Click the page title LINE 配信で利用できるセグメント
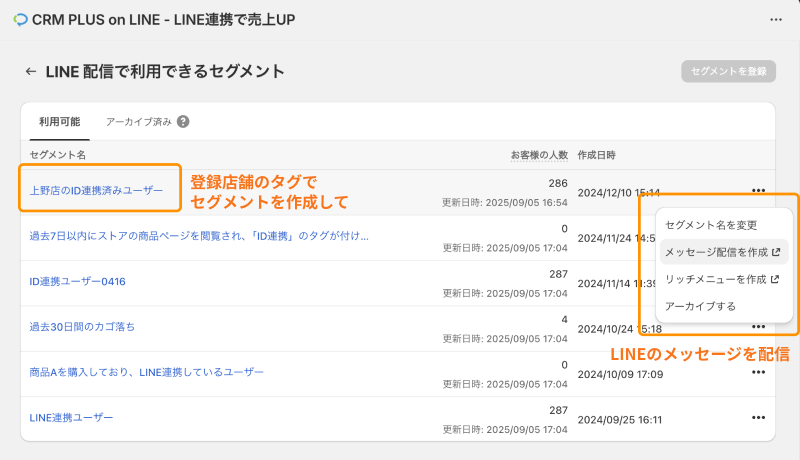This screenshot has width=800, height=460. (165, 71)
